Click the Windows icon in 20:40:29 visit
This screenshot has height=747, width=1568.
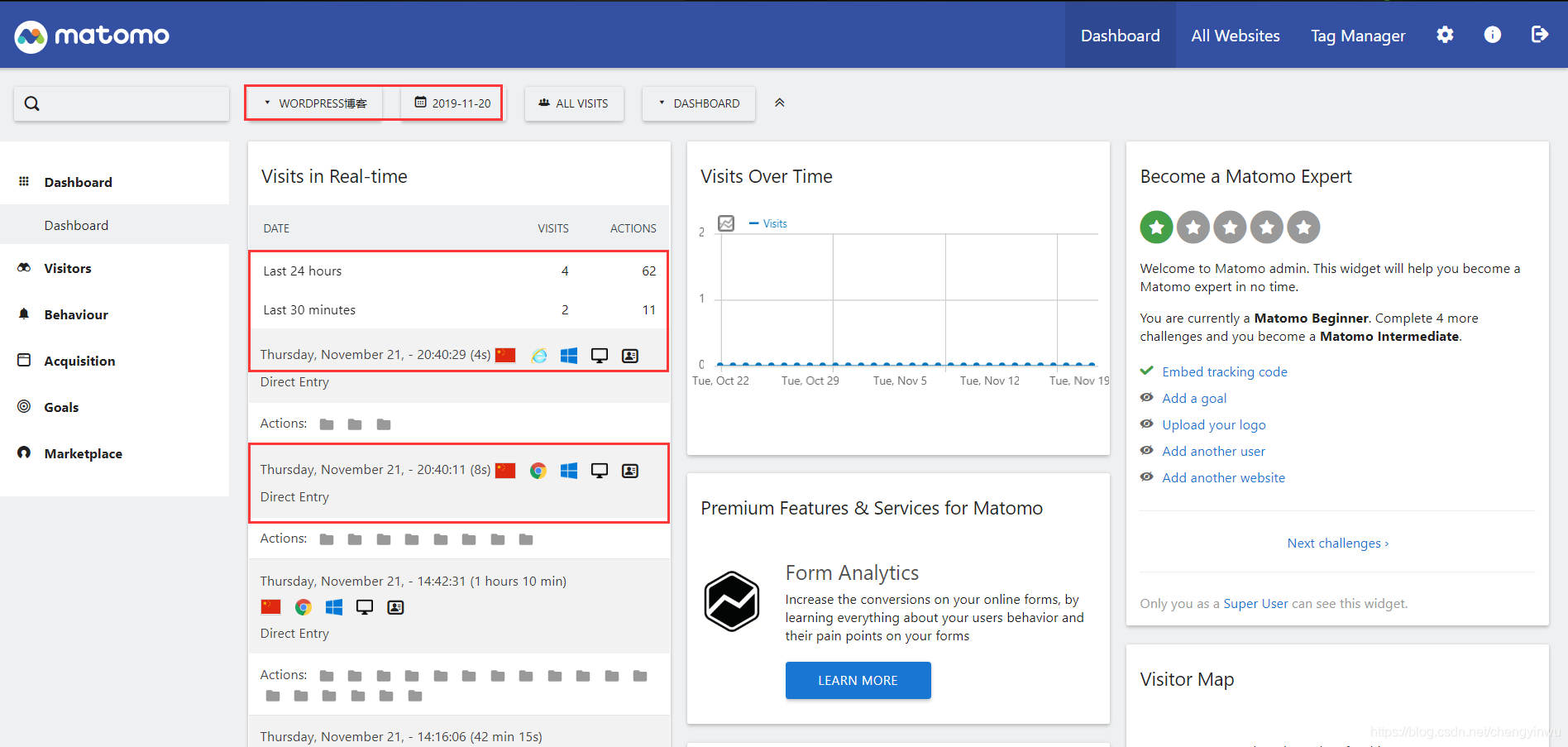[569, 356]
